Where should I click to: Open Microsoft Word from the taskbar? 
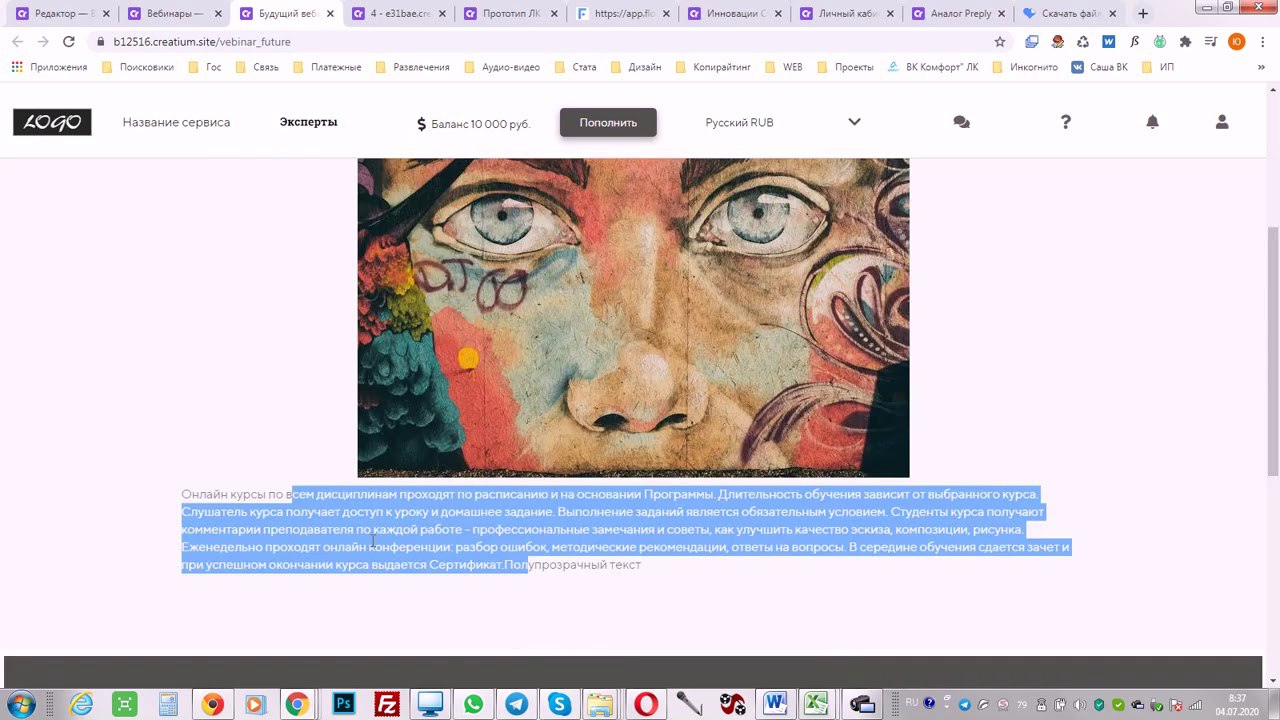[775, 704]
